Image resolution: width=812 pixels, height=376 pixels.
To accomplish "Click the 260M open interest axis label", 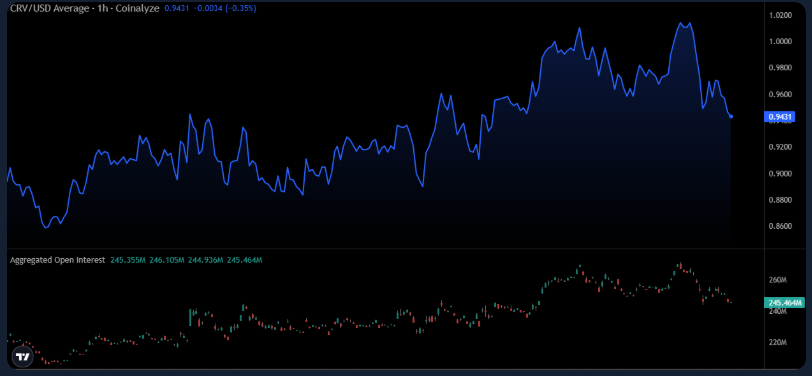I will [778, 280].
